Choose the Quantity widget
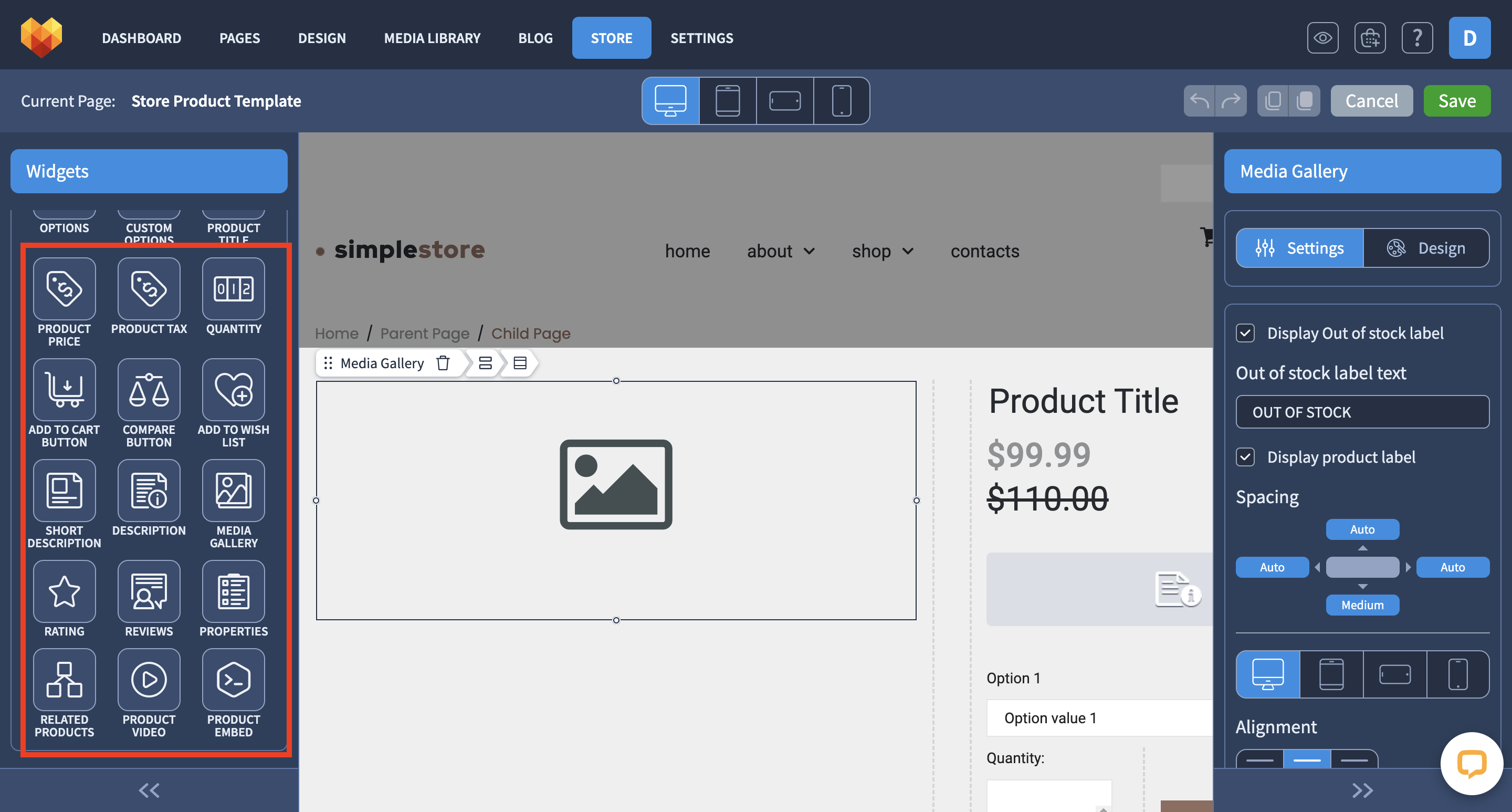Viewport: 1512px width, 812px height. [x=233, y=289]
